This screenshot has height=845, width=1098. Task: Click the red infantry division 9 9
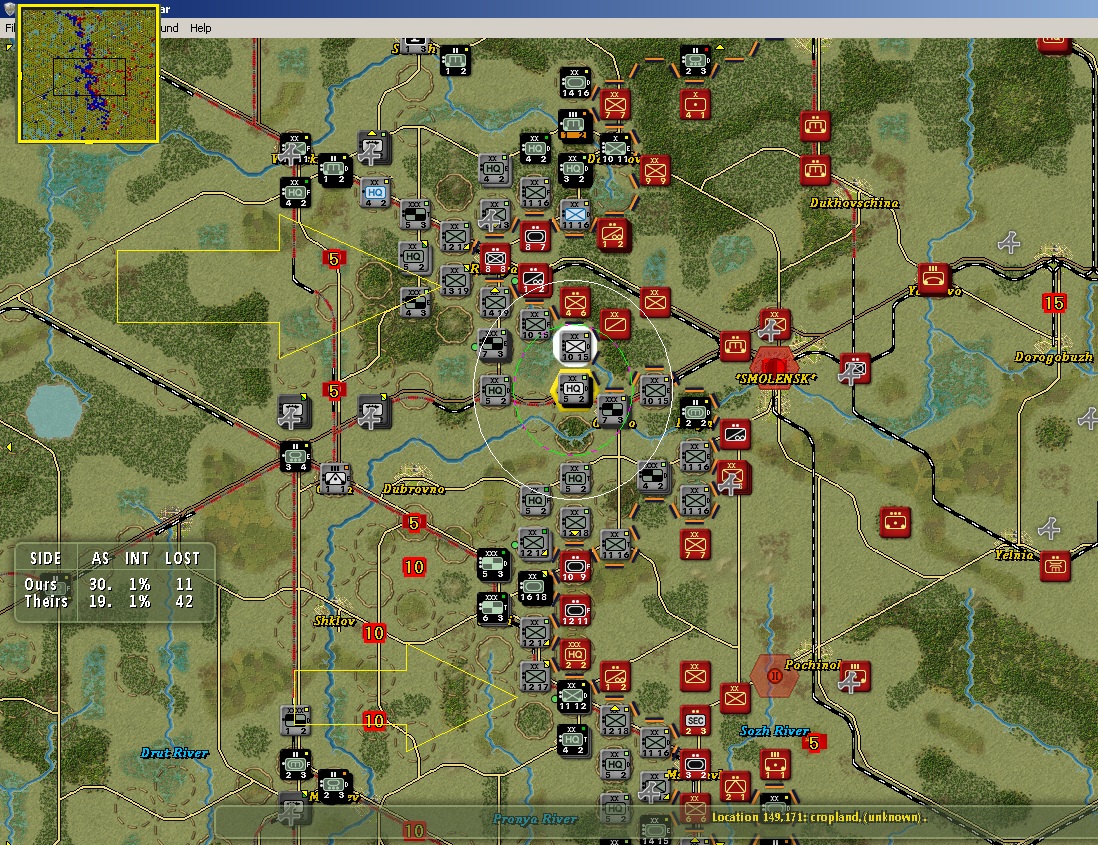coord(655,171)
